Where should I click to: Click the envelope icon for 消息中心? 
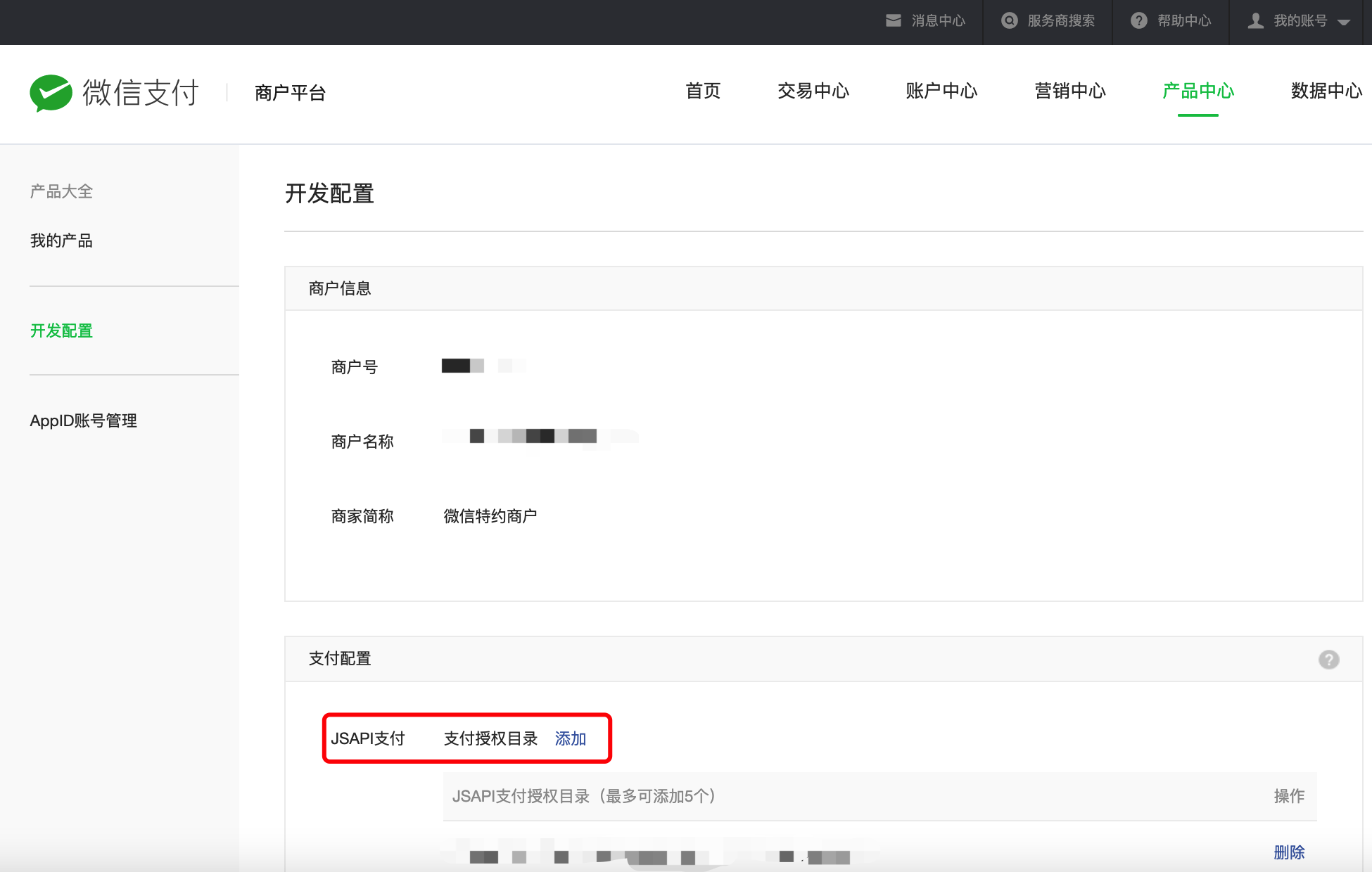(894, 20)
